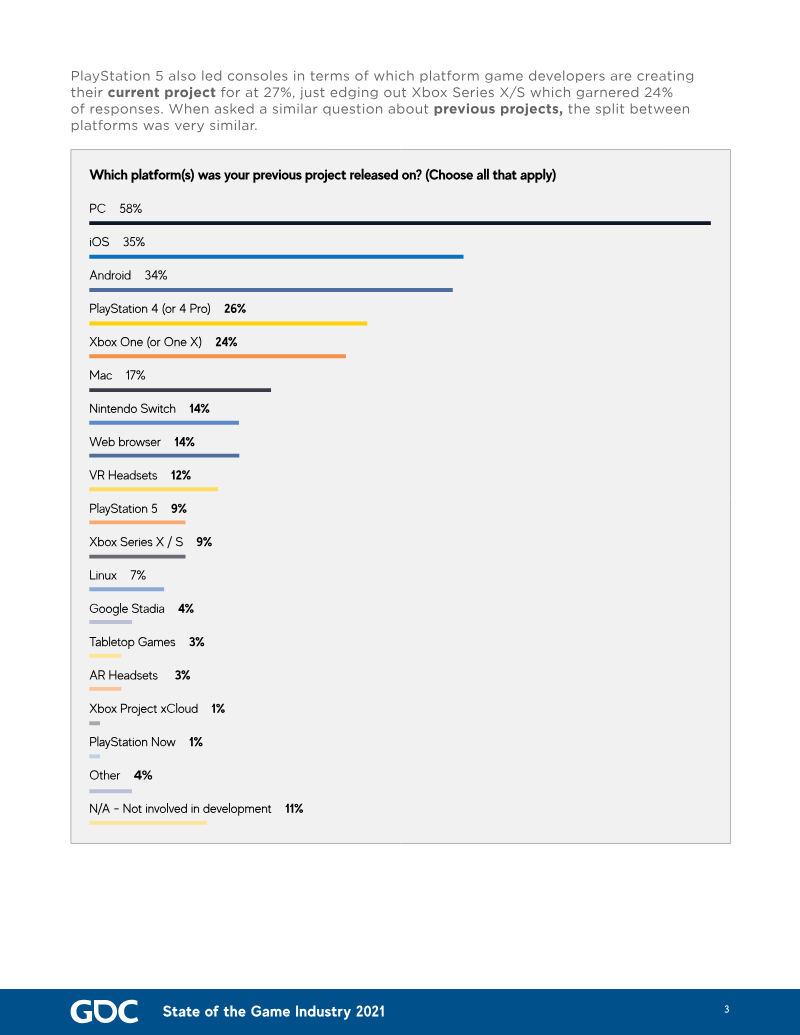The image size is (800, 1035).
Task: Click the page number 3 in the footer
Action: pos(726,1010)
